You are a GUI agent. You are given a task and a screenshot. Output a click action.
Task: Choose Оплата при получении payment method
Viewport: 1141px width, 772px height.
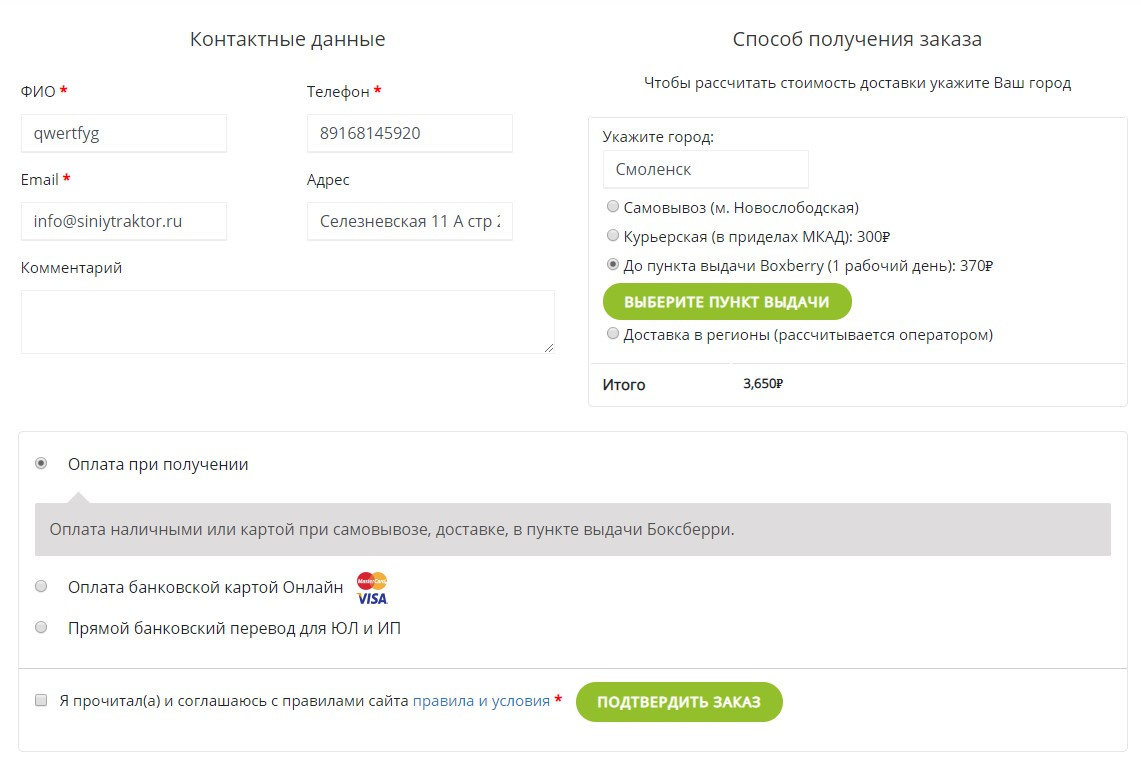pyautogui.click(x=41, y=463)
